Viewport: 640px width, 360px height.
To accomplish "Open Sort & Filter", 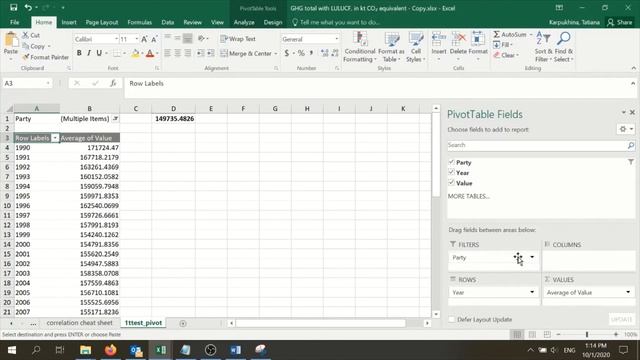I will point(543,47).
